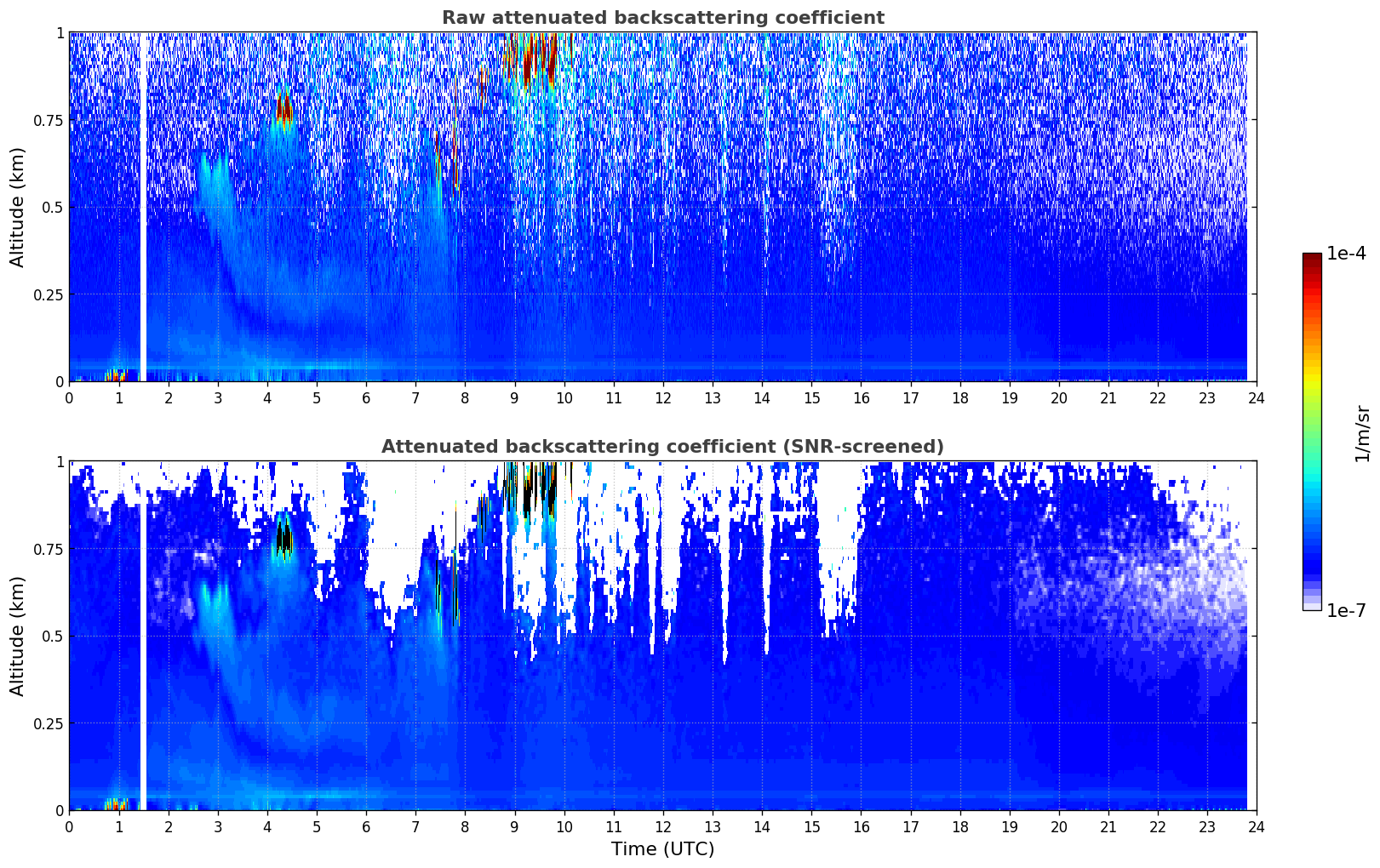The image size is (1380, 868).
Task: Click hour tick "24" under the raw plot
Action: pyautogui.click(x=1257, y=397)
